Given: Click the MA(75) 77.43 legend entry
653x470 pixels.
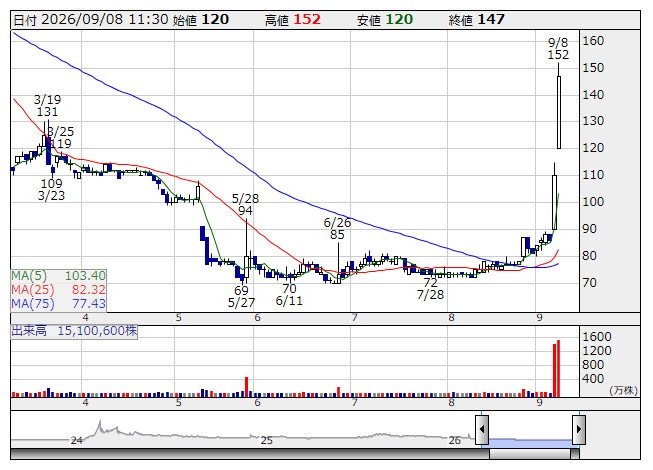Looking at the screenshot, I should pos(58,304).
